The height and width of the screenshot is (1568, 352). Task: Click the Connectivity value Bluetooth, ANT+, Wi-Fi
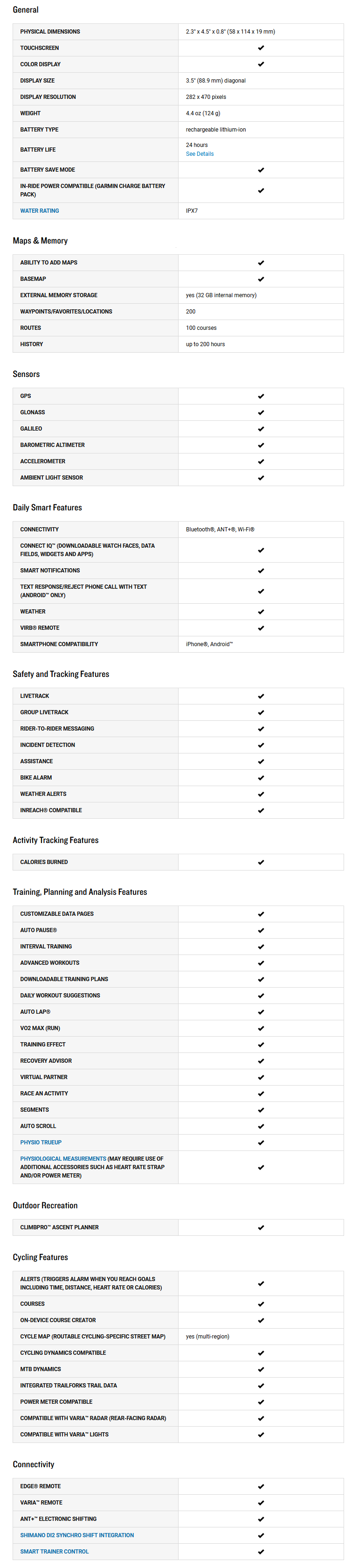220,530
